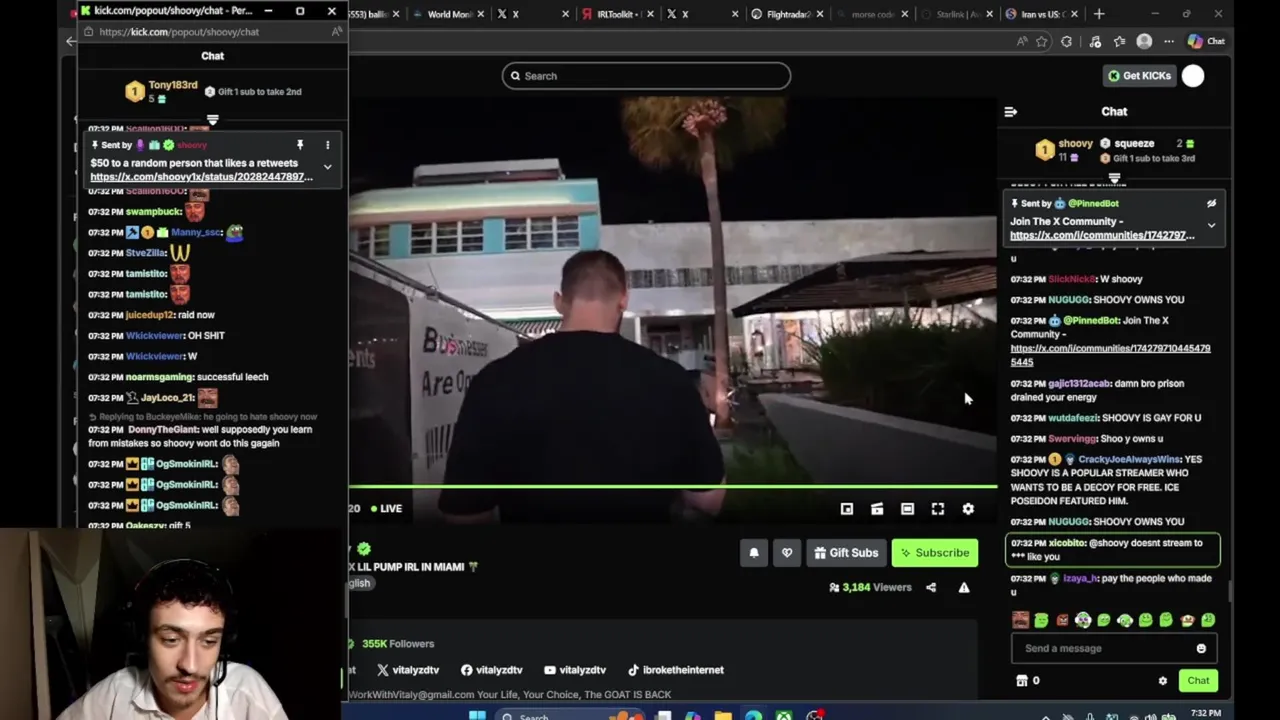Enter fullscreen mode on the video player
The width and height of the screenshot is (1280, 720).
tap(938, 509)
